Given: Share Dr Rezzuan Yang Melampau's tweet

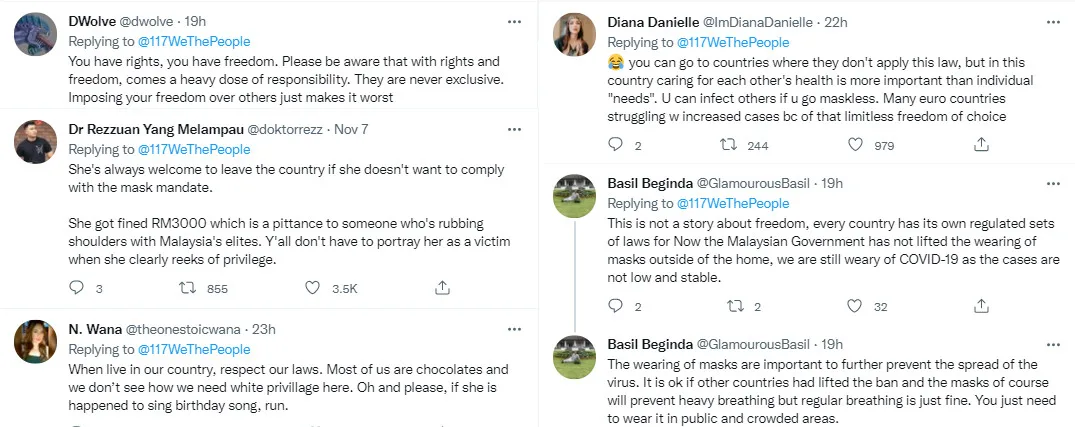Looking at the screenshot, I should 442,288.
